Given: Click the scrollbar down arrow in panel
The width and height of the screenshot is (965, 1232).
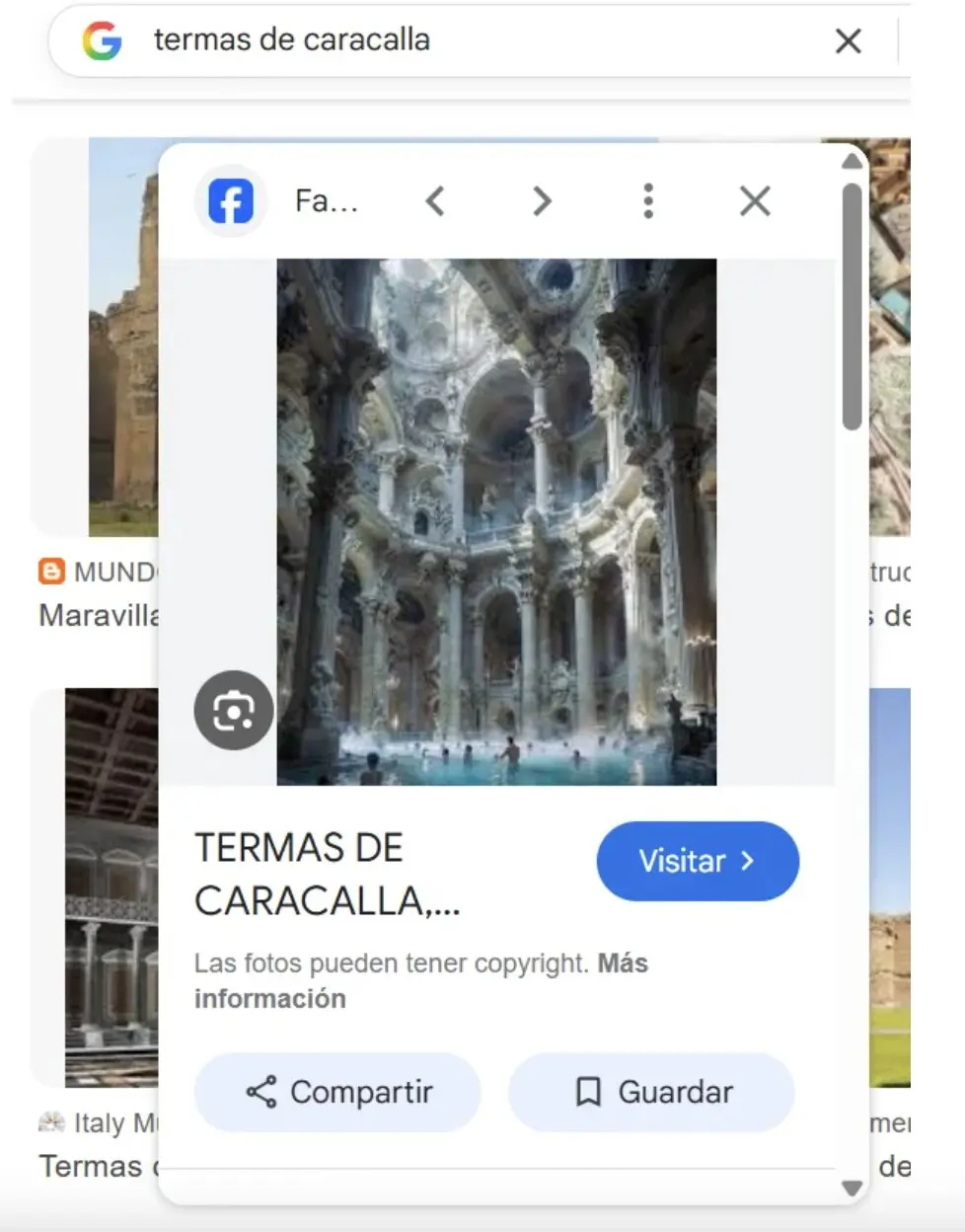Looking at the screenshot, I should [852, 1188].
